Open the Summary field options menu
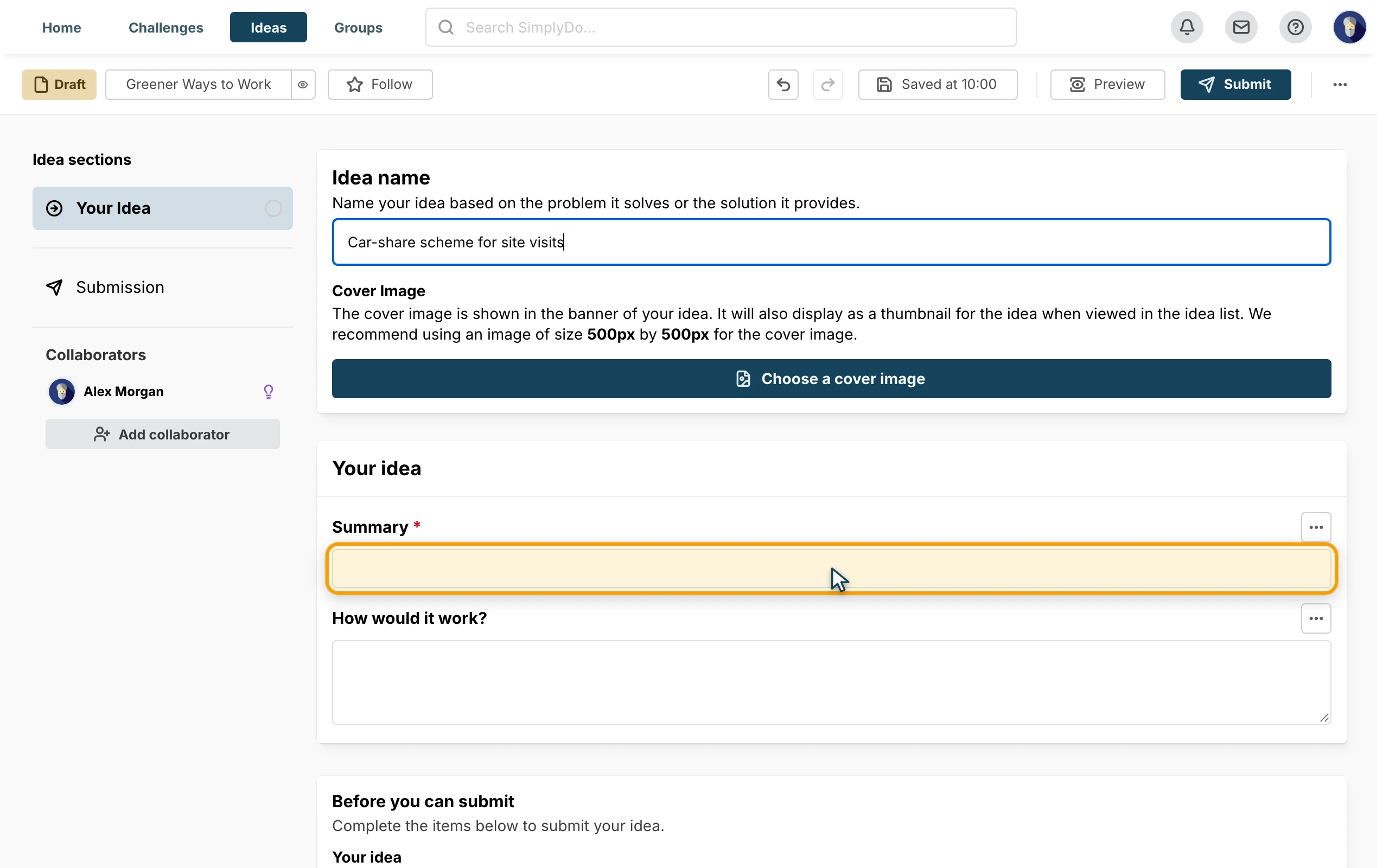Image resolution: width=1389 pixels, height=868 pixels. (1316, 527)
